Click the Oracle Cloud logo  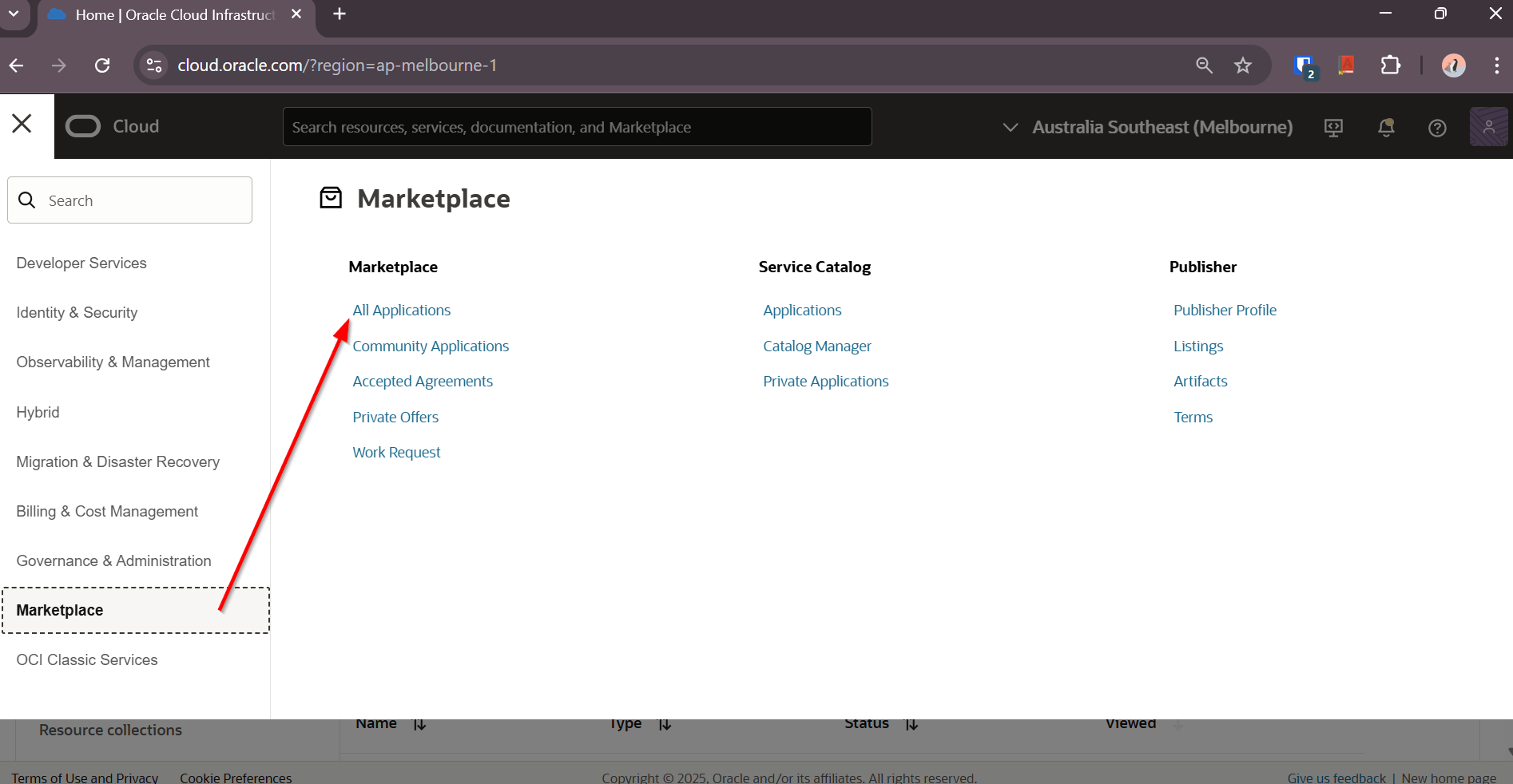(113, 127)
